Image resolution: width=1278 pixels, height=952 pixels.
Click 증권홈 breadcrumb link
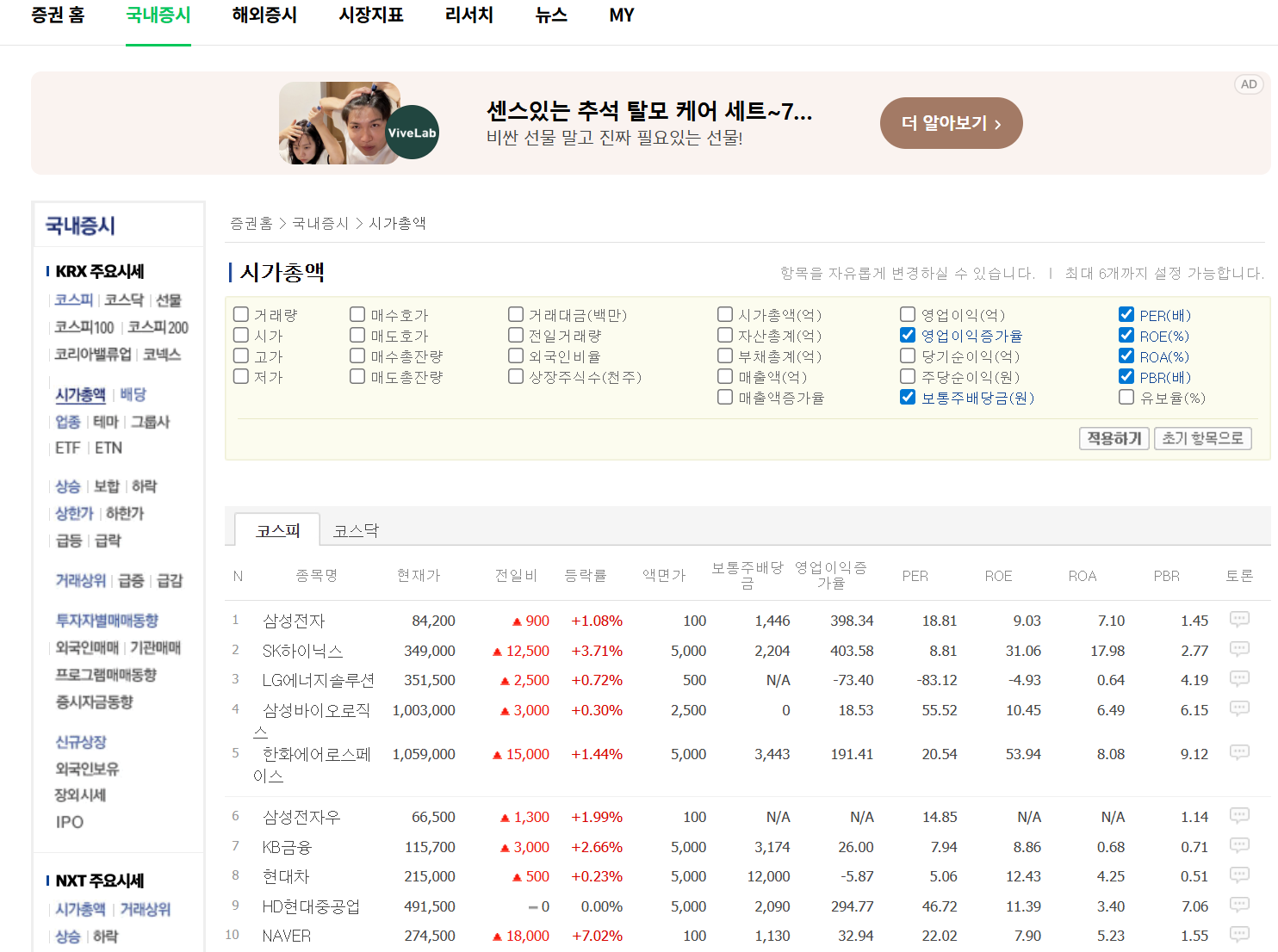pyautogui.click(x=251, y=223)
